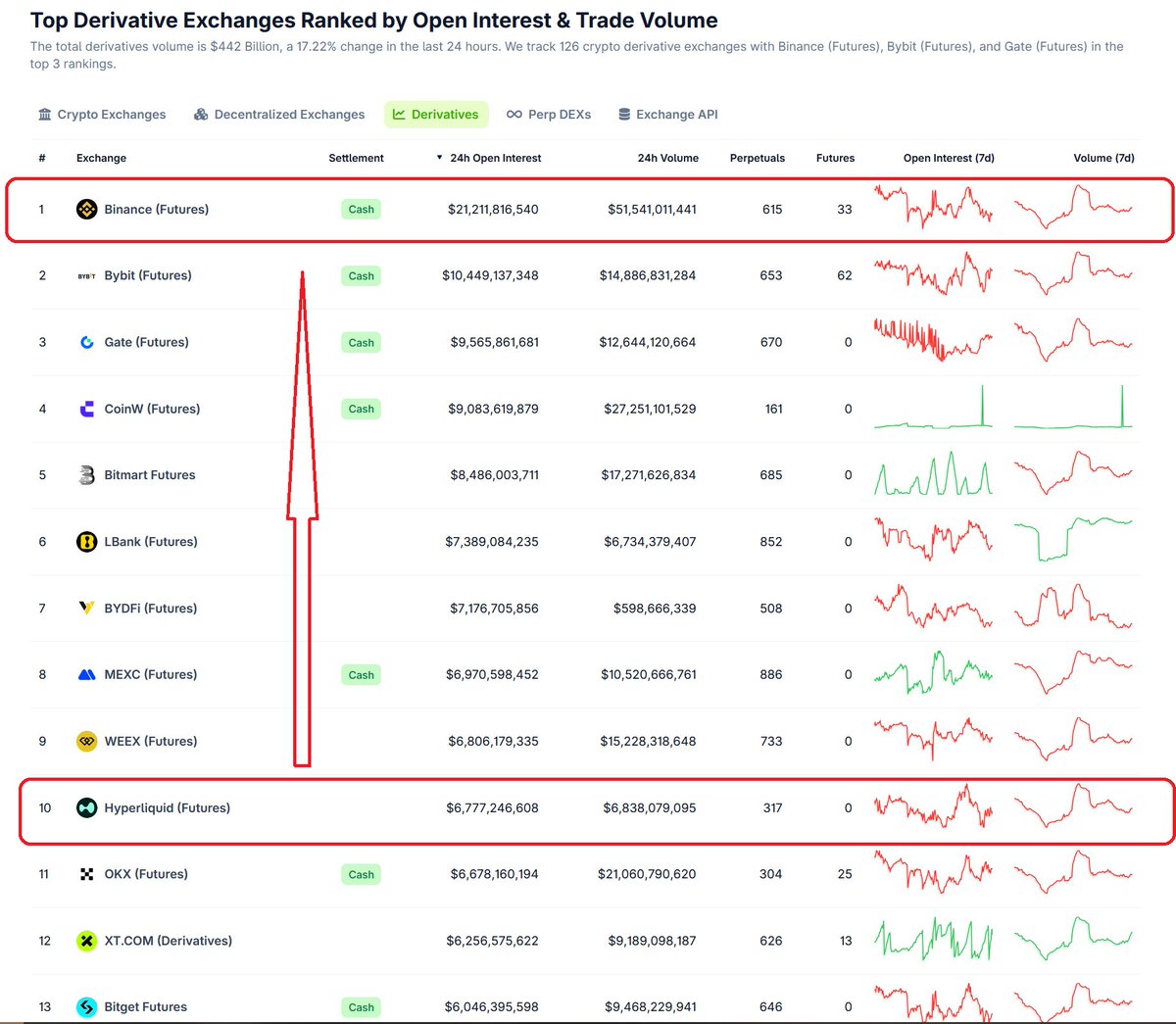
Task: Click the CoinW (Futures) logo icon
Action: (x=86, y=409)
